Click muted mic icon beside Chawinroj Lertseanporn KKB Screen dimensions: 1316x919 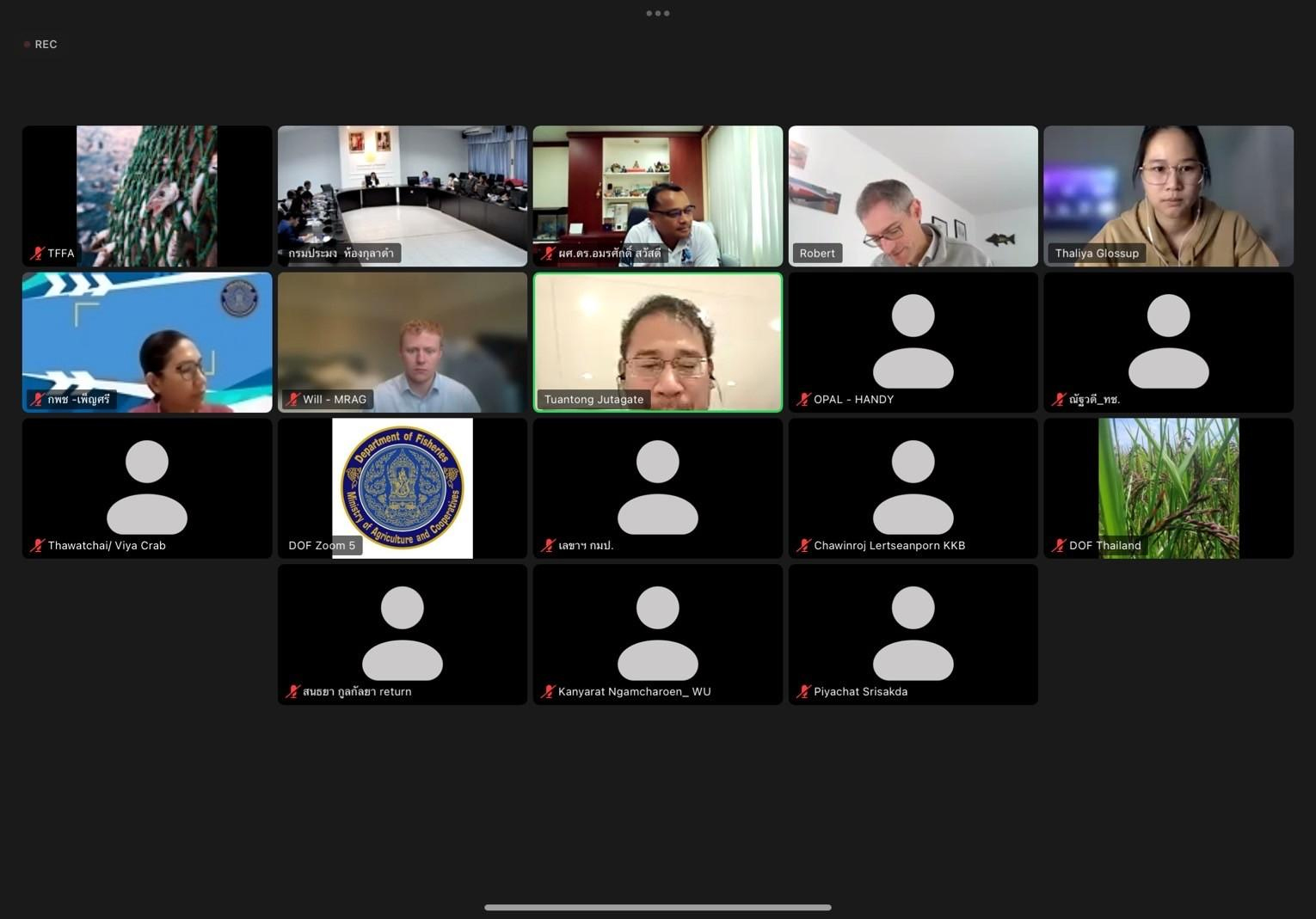(x=803, y=545)
